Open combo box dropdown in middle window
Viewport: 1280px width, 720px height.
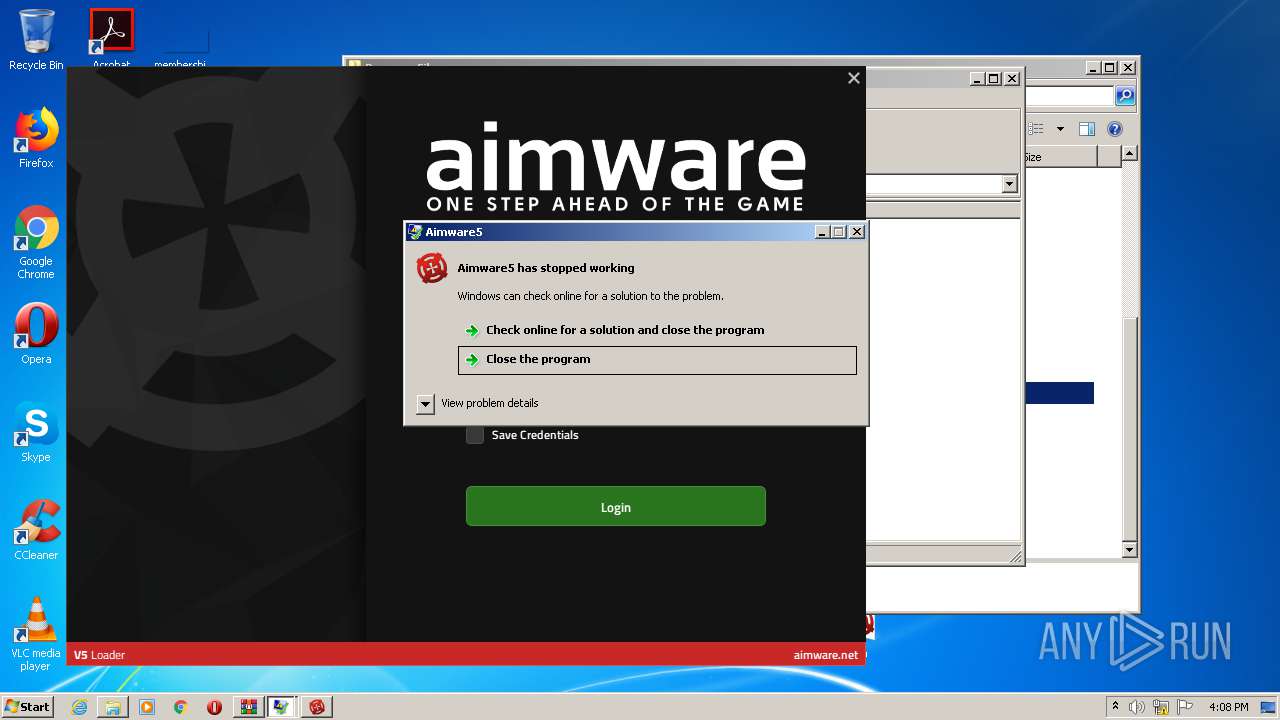point(1009,184)
